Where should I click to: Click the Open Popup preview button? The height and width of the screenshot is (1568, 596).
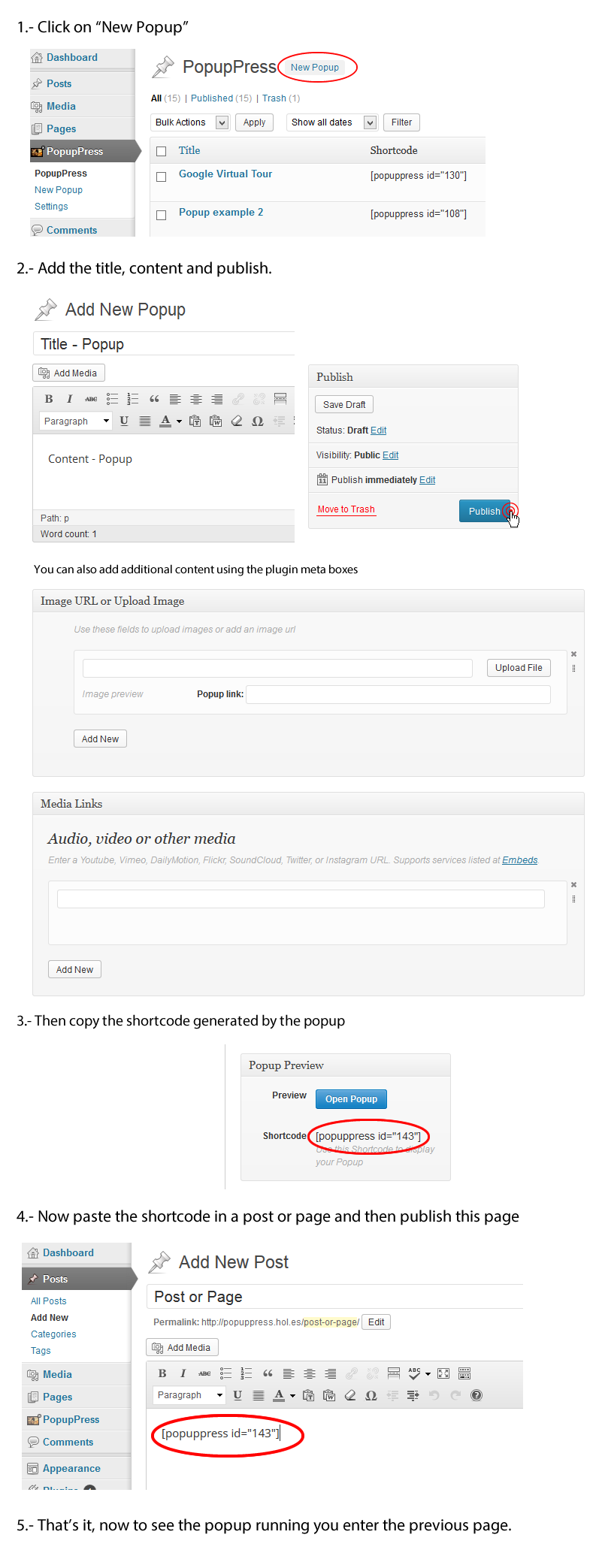click(x=351, y=1099)
